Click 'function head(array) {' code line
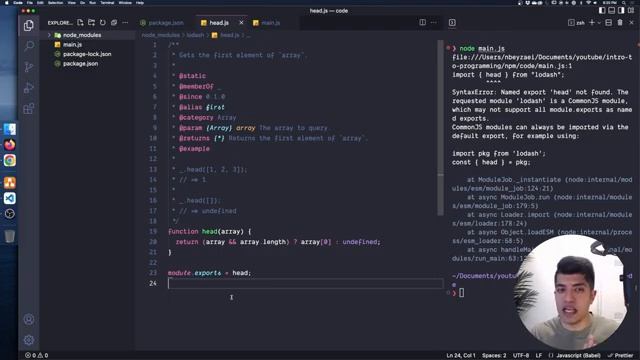 210,231
